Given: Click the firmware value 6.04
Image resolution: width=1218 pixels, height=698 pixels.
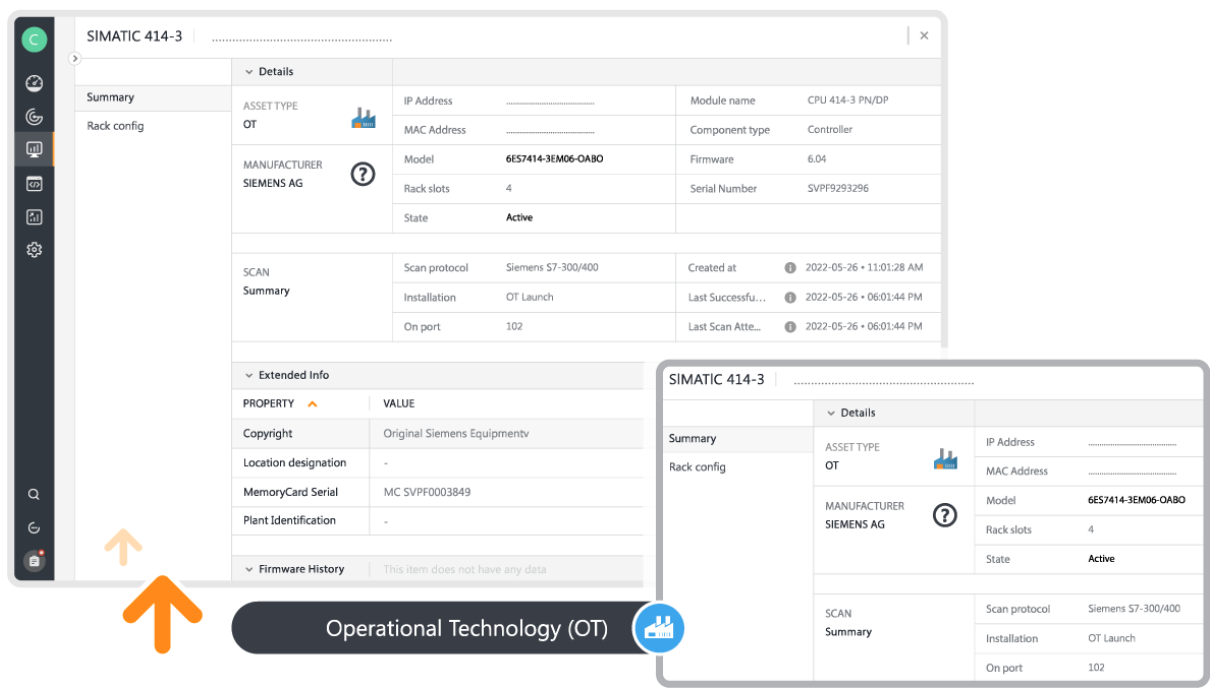Looking at the screenshot, I should tap(817, 159).
